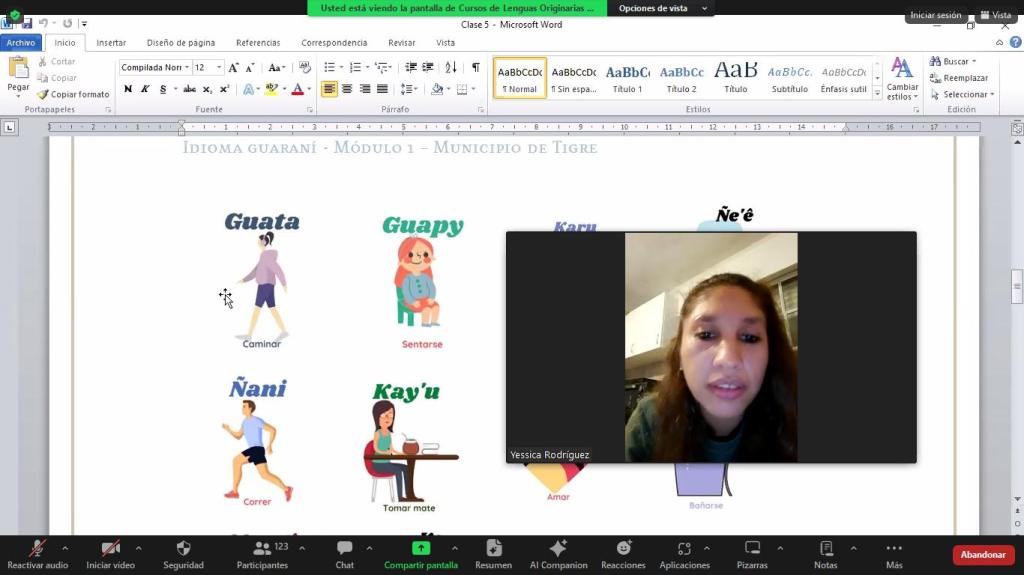Toggle the paragraph marks (¶) button

pos(476,67)
